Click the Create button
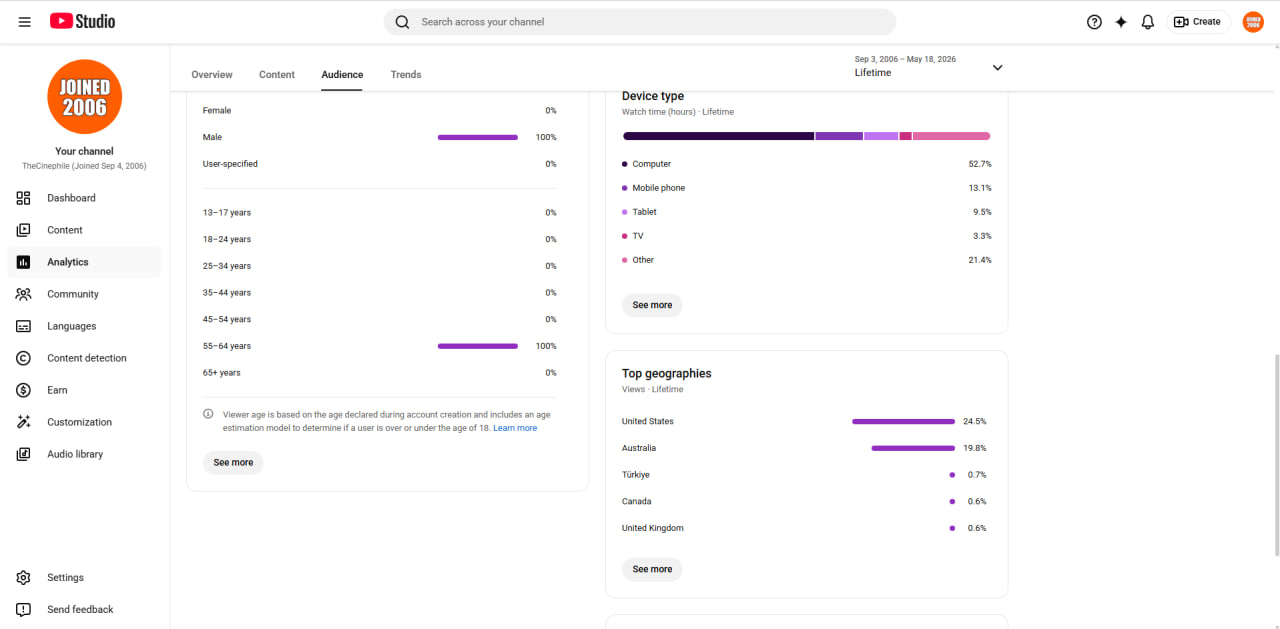The width and height of the screenshot is (1280, 629). point(1198,22)
